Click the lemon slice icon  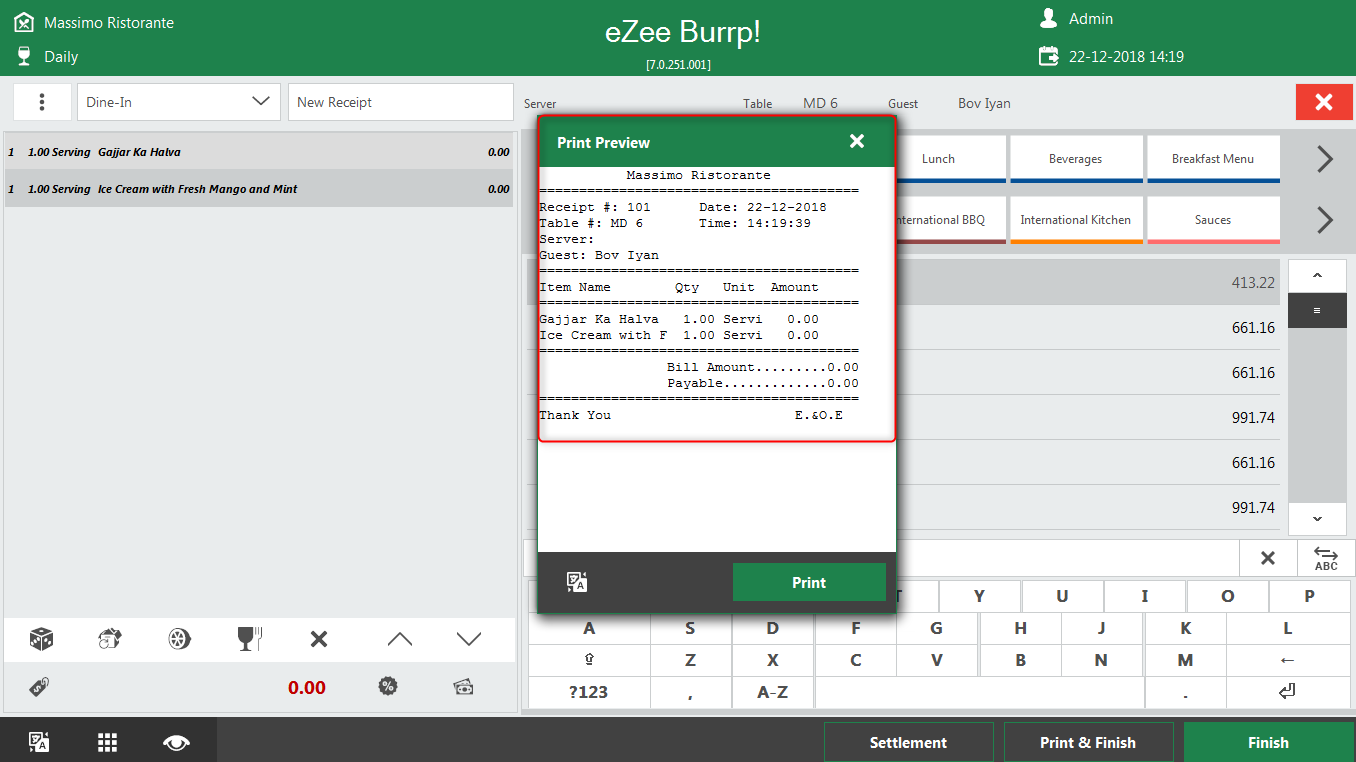point(180,639)
